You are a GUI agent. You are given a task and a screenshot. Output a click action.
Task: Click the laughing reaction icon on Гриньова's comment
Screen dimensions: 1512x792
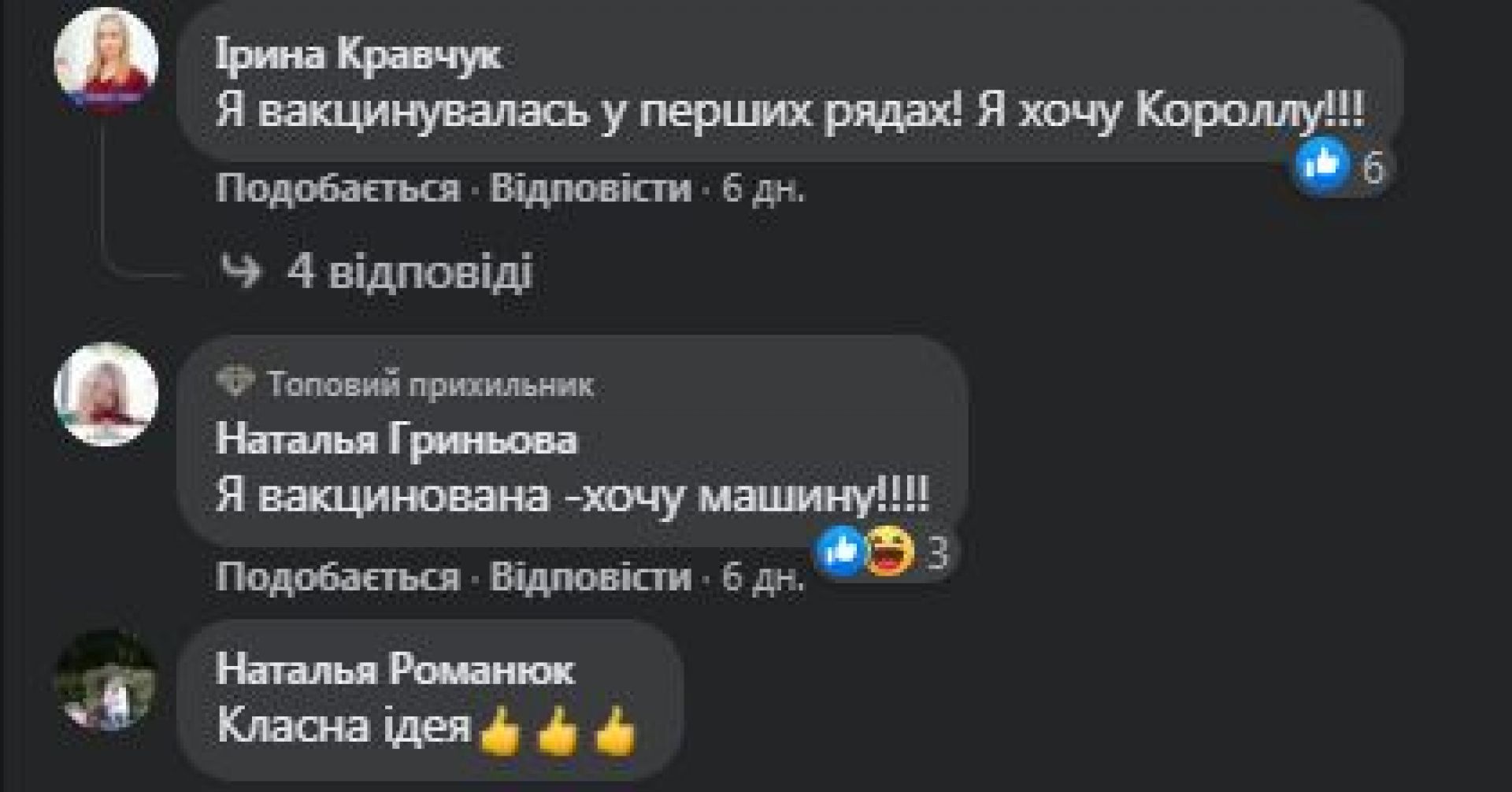pyautogui.click(x=890, y=551)
